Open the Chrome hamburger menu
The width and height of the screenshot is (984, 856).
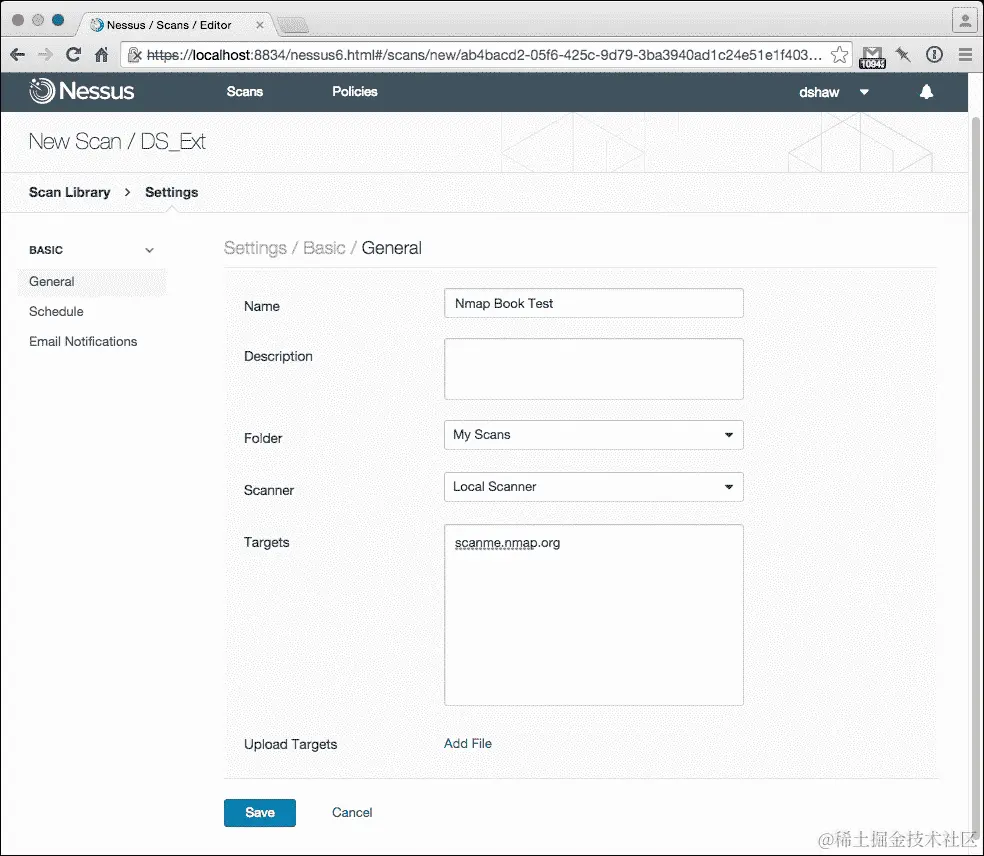(965, 55)
